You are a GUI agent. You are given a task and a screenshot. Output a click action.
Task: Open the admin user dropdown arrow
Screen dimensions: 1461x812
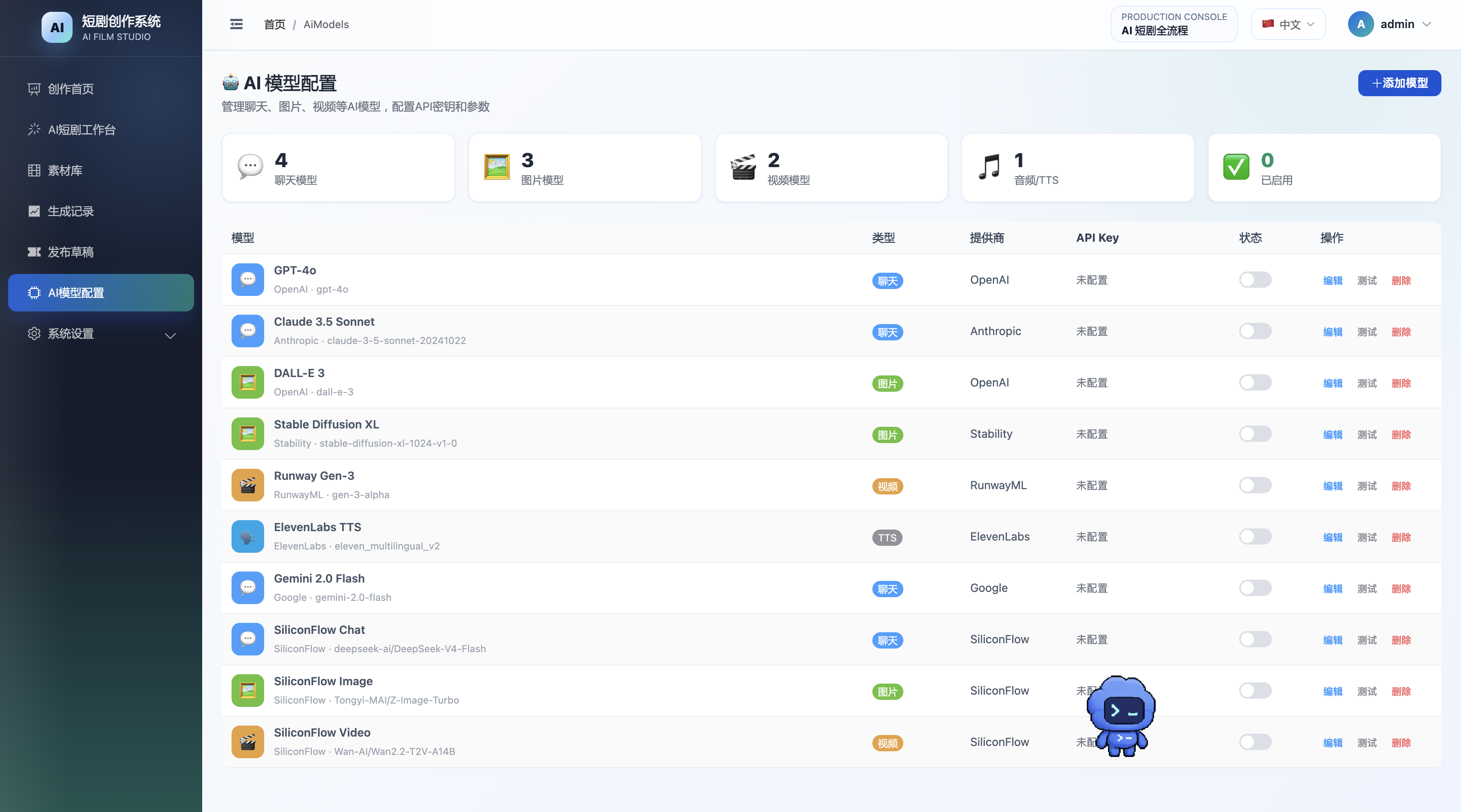(x=1427, y=24)
